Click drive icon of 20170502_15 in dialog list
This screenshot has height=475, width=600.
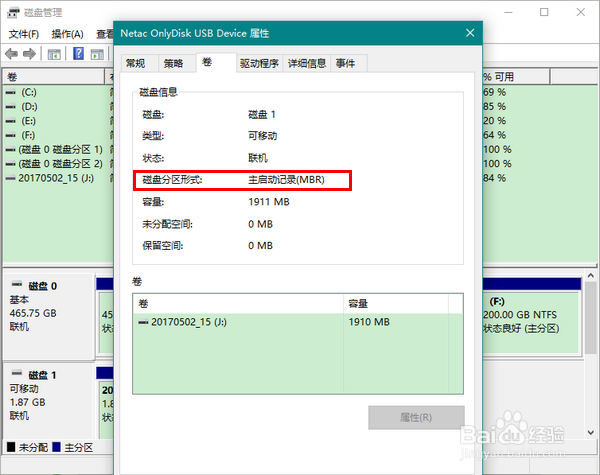[x=143, y=322]
